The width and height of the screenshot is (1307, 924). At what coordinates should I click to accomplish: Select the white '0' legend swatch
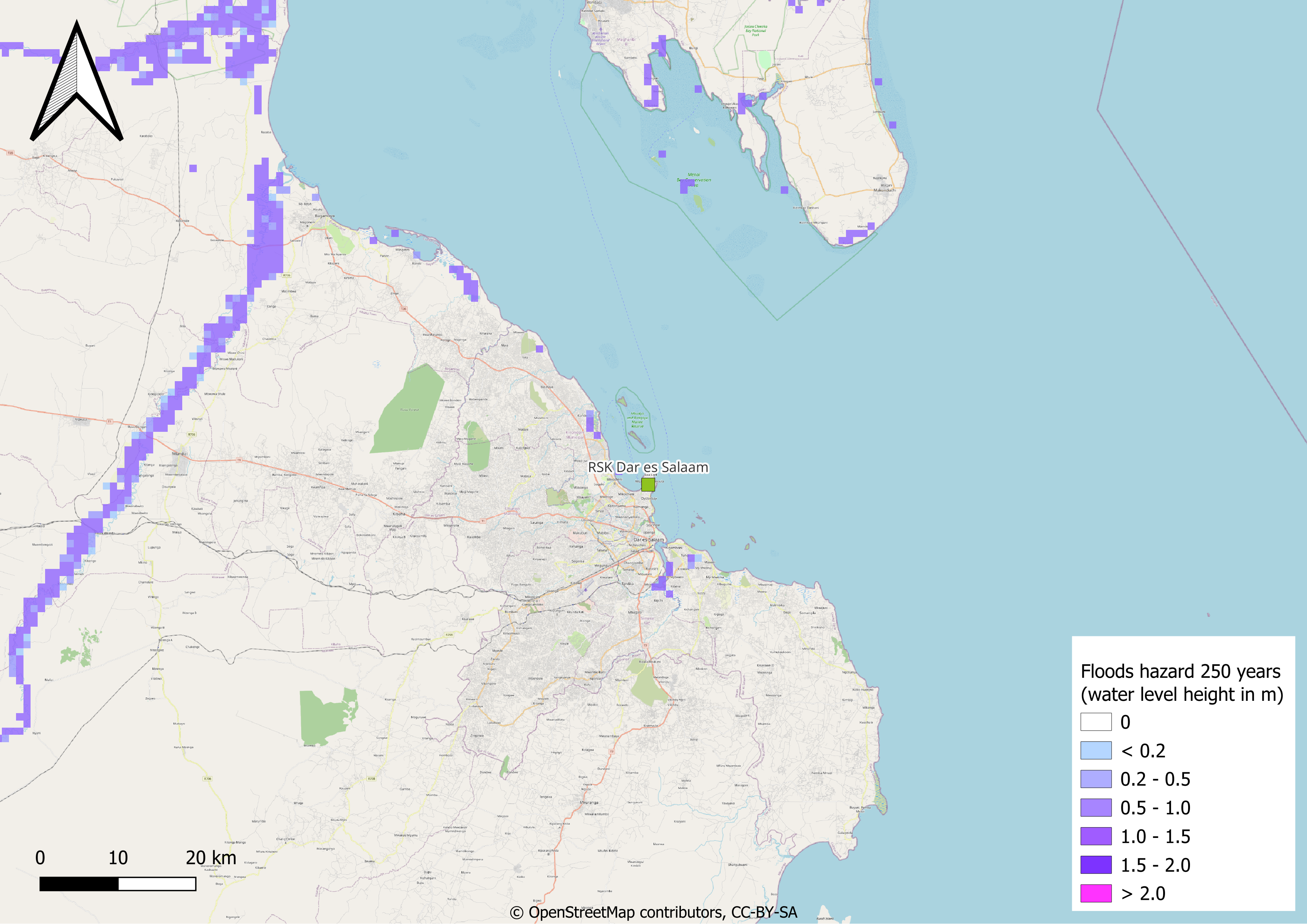pos(1096,722)
